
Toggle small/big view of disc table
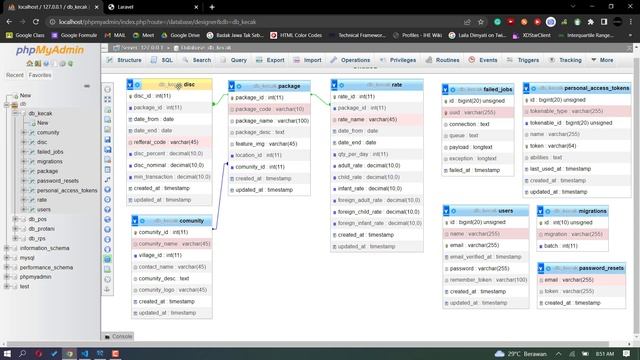[130, 84]
